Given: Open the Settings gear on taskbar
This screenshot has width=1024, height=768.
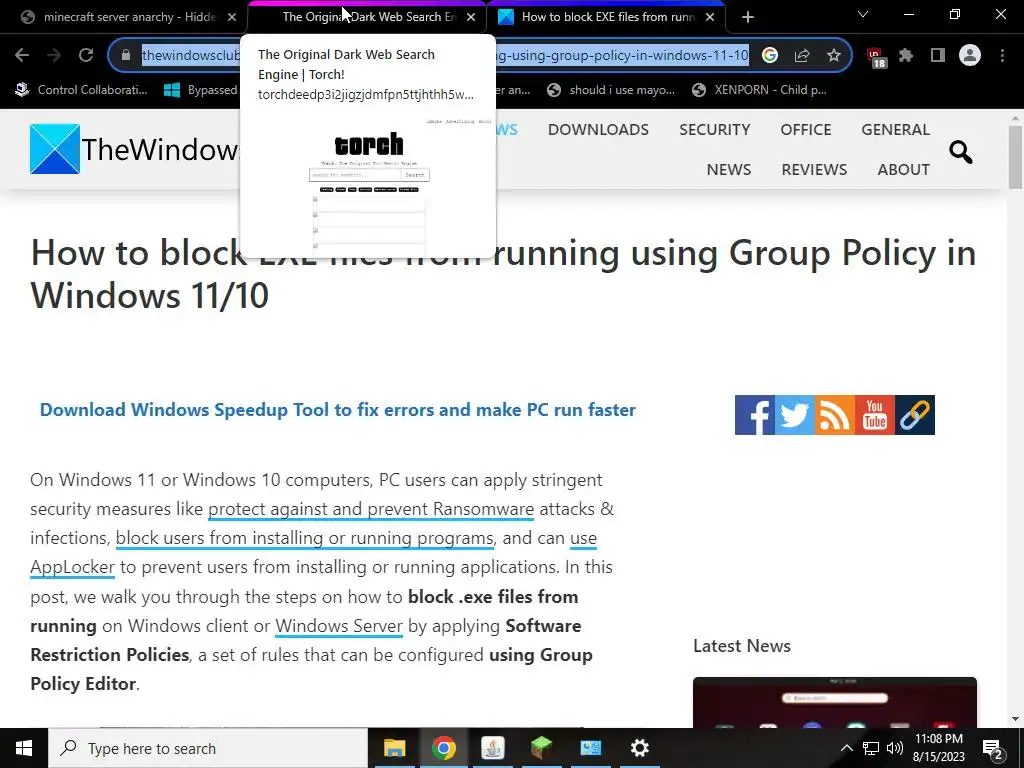Looking at the screenshot, I should (639, 748).
